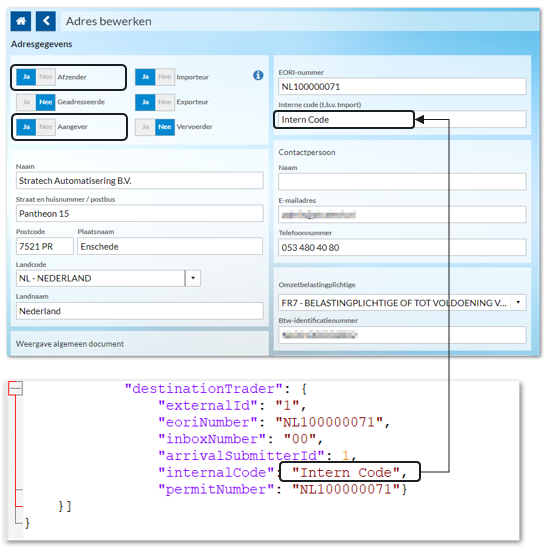The width and height of the screenshot is (556, 557).
Task: Open the blue info icon near Importeur
Action: (x=258, y=75)
